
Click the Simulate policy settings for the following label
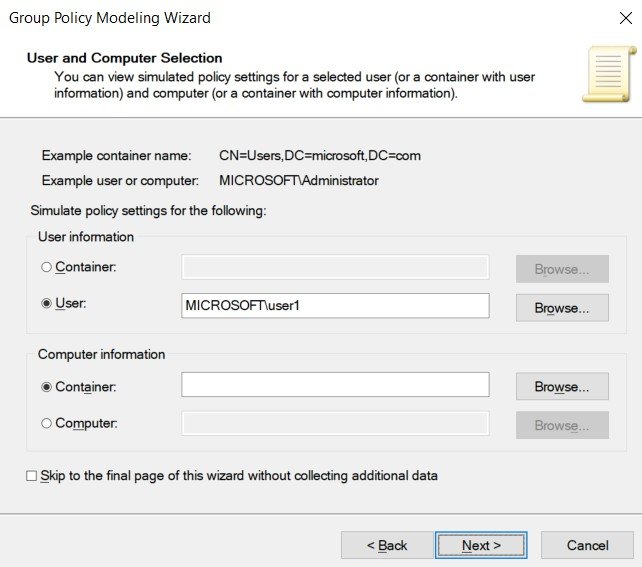point(148,210)
